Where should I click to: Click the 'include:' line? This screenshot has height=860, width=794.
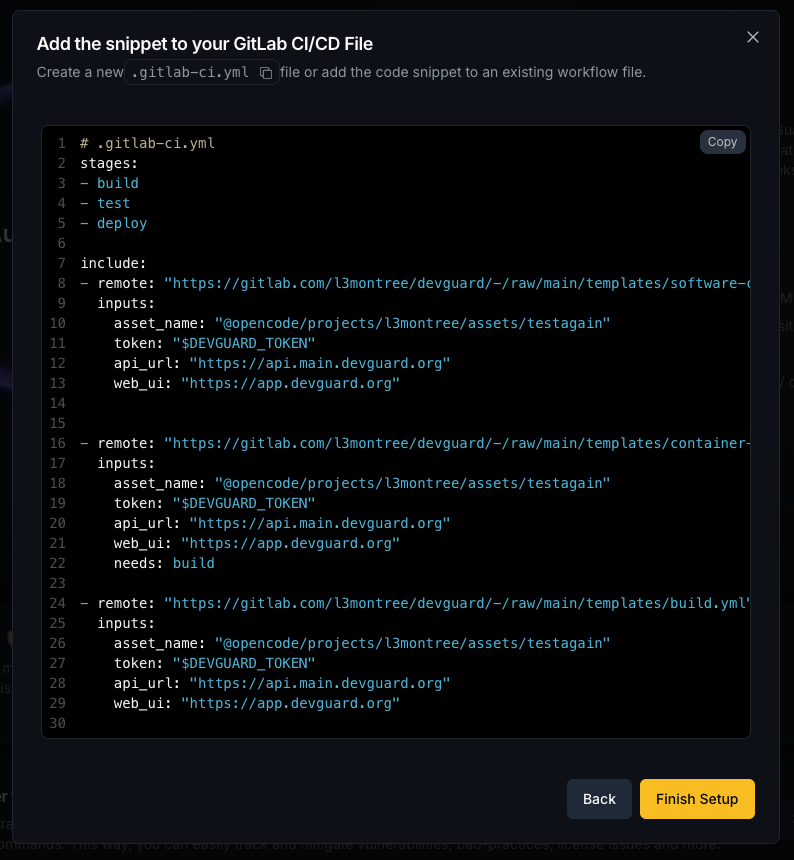[114, 263]
